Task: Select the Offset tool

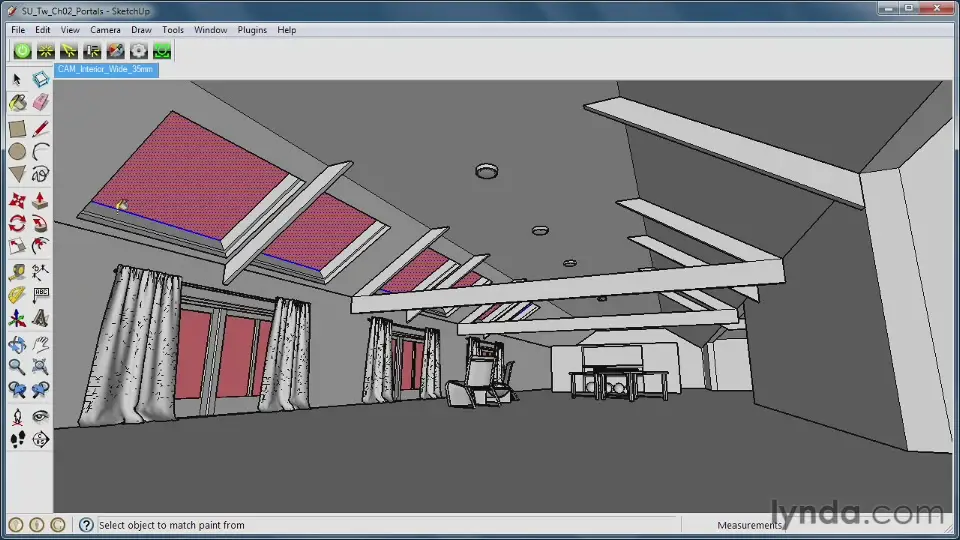Action: pos(40,247)
